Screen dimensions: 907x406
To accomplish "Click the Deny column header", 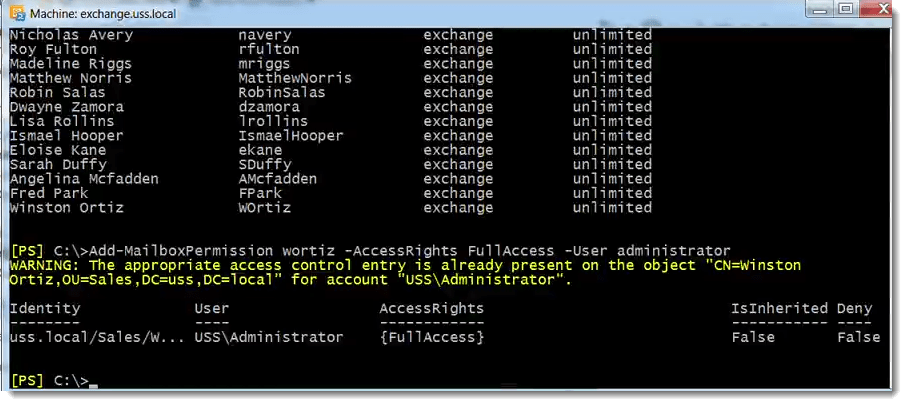I will [x=854, y=308].
